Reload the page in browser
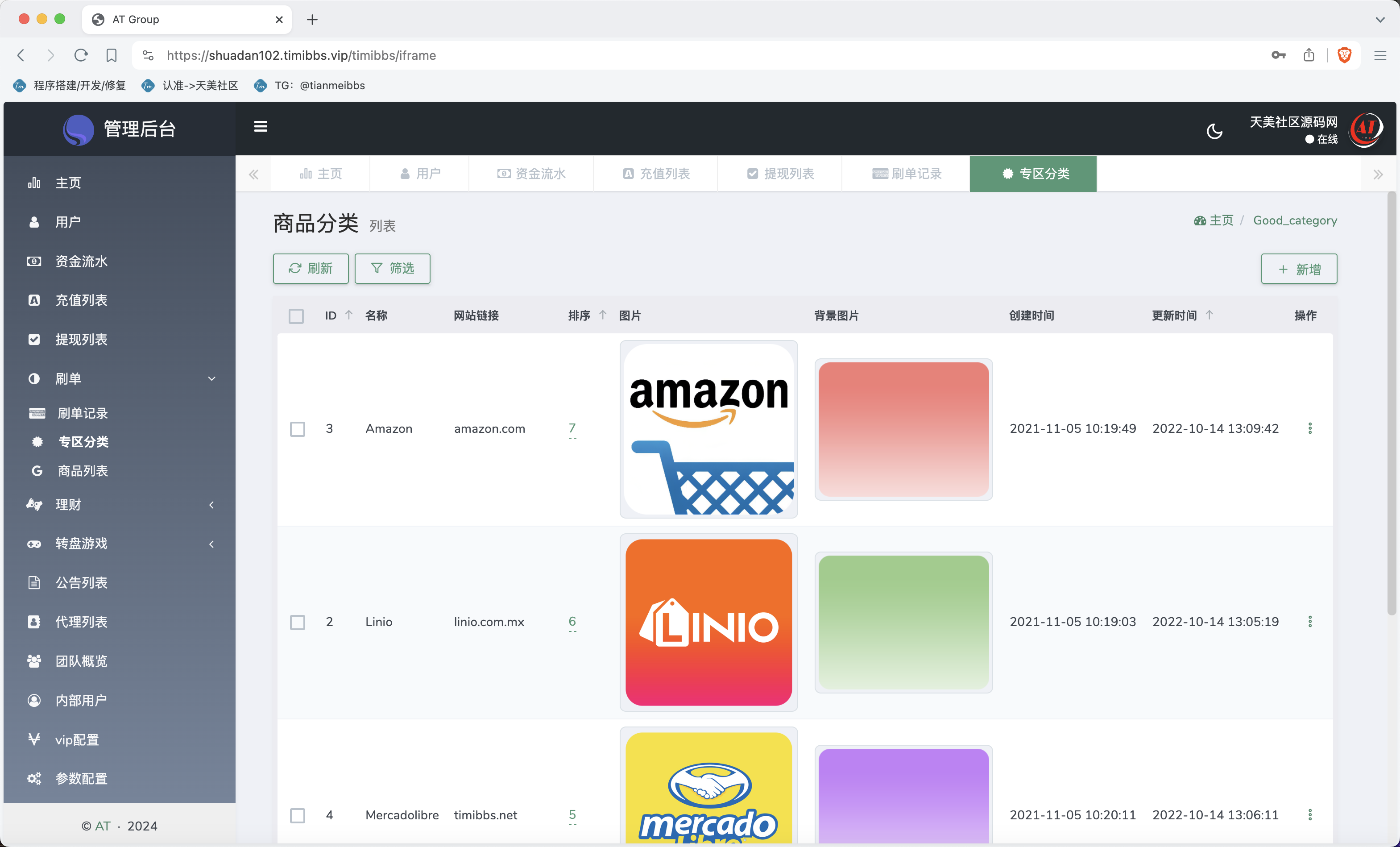1400x847 pixels. [81, 55]
